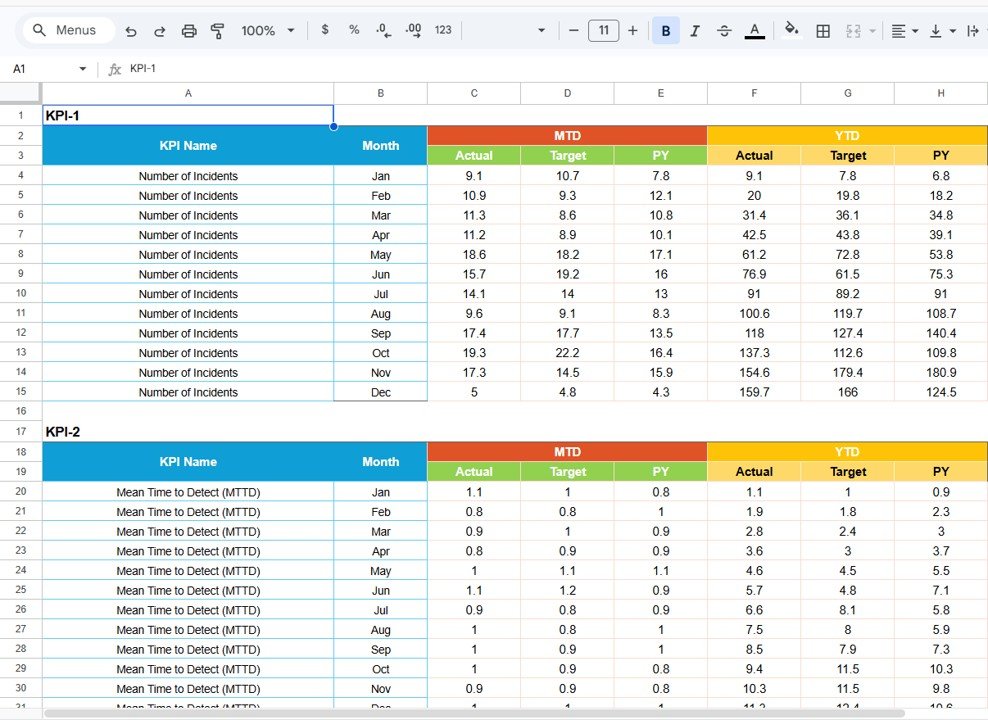Toggle italic formatting on
Viewport: 988px width, 720px height.
pos(695,30)
